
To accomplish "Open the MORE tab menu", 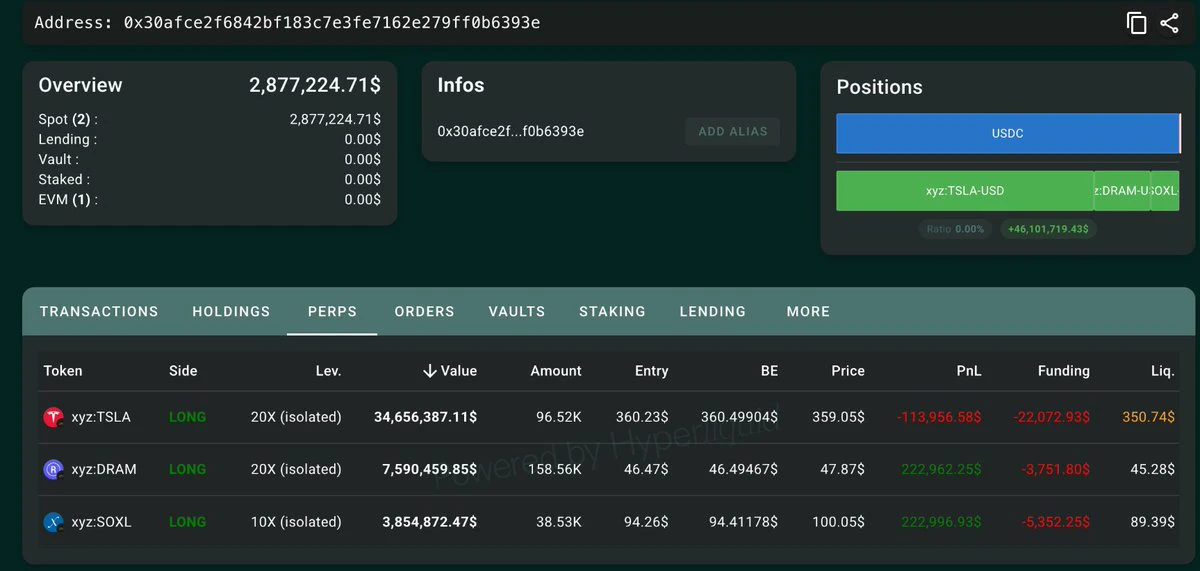I will click(x=808, y=311).
